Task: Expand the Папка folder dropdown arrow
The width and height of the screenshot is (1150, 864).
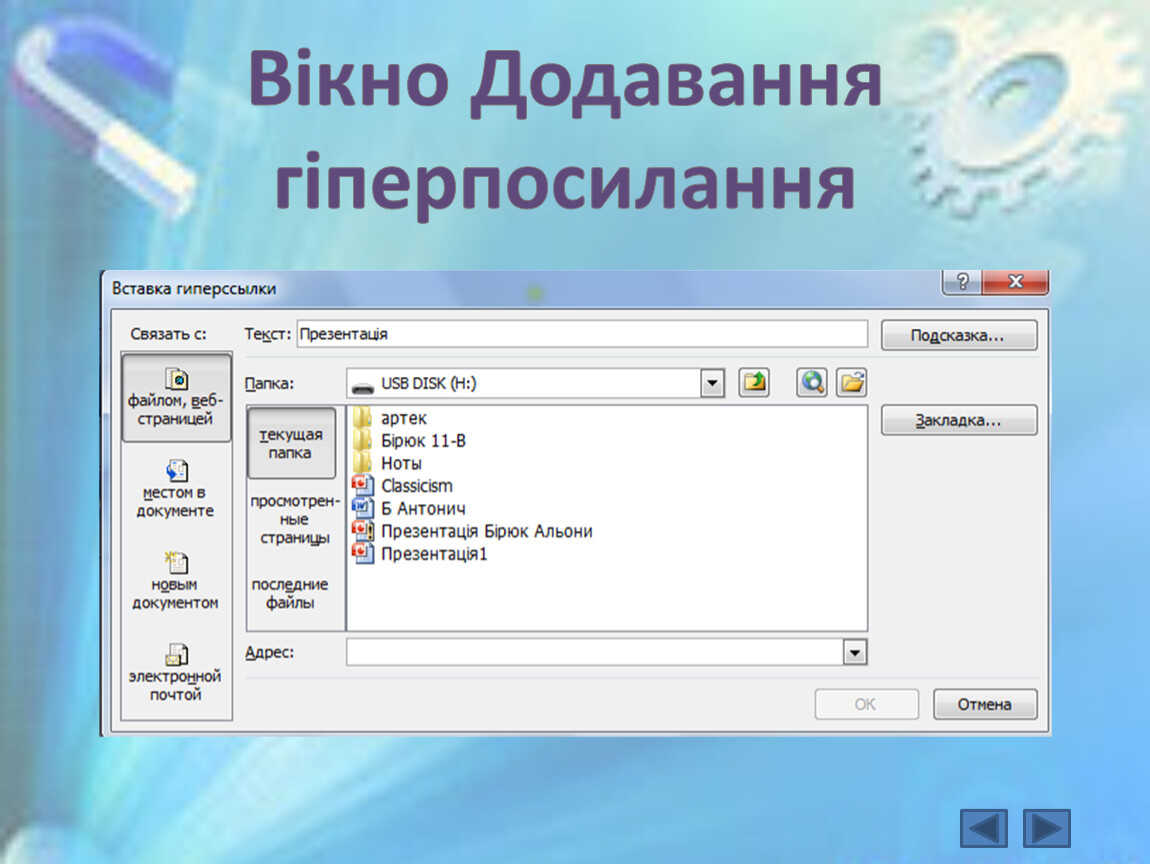Action: coord(711,383)
